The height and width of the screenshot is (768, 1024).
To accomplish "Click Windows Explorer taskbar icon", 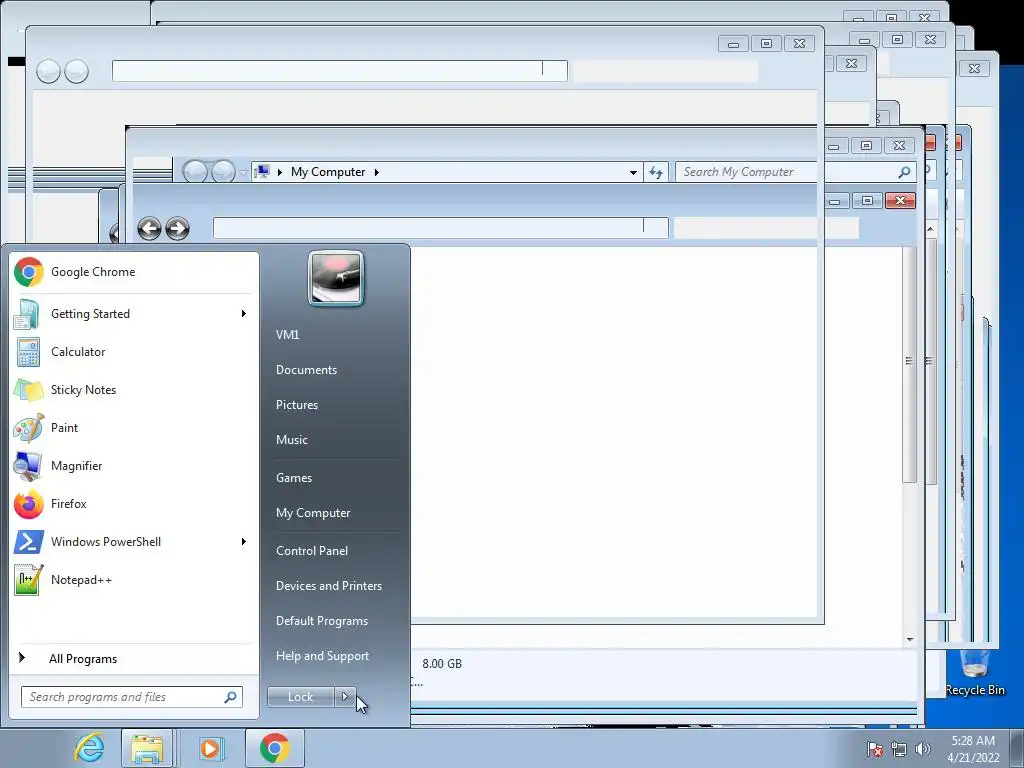I will [148, 748].
